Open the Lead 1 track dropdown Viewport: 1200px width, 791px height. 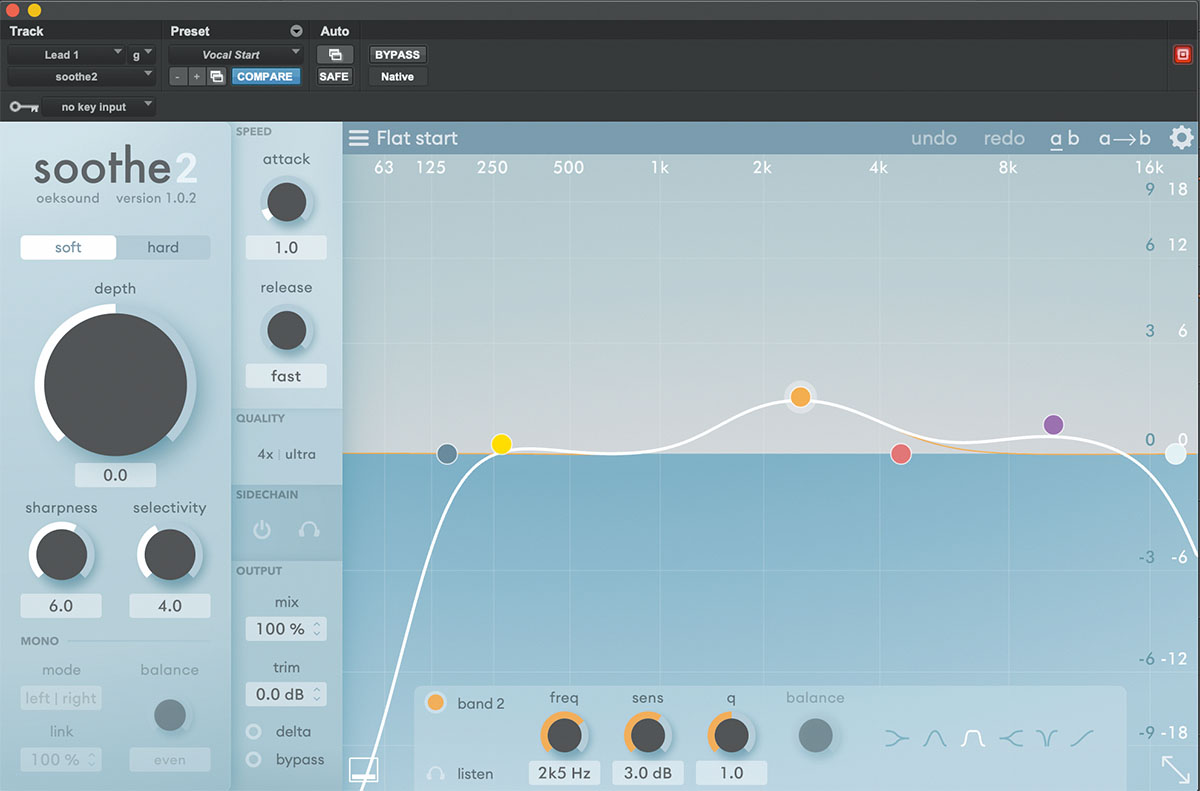(67, 55)
